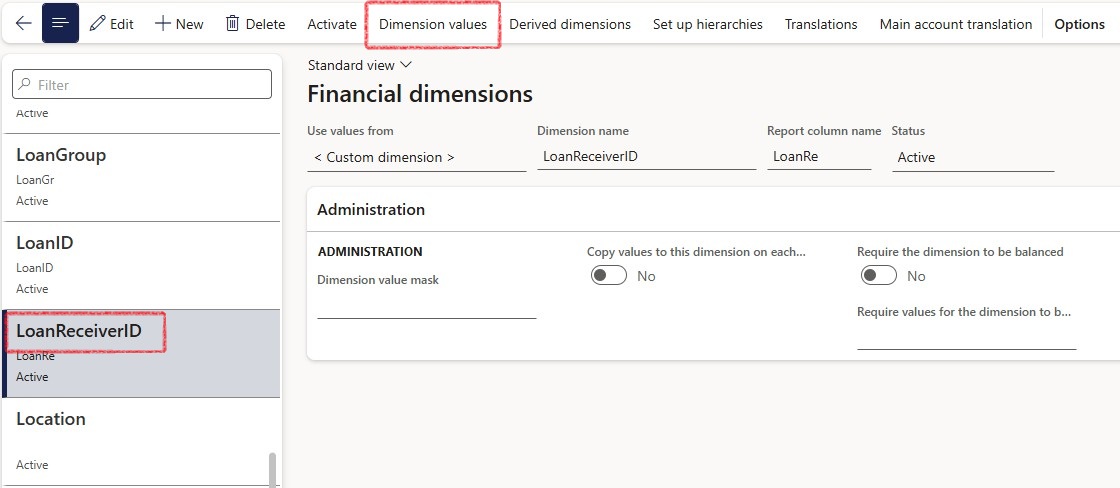Open the Options tab
This screenshot has width=1120, height=488.
click(x=1079, y=24)
